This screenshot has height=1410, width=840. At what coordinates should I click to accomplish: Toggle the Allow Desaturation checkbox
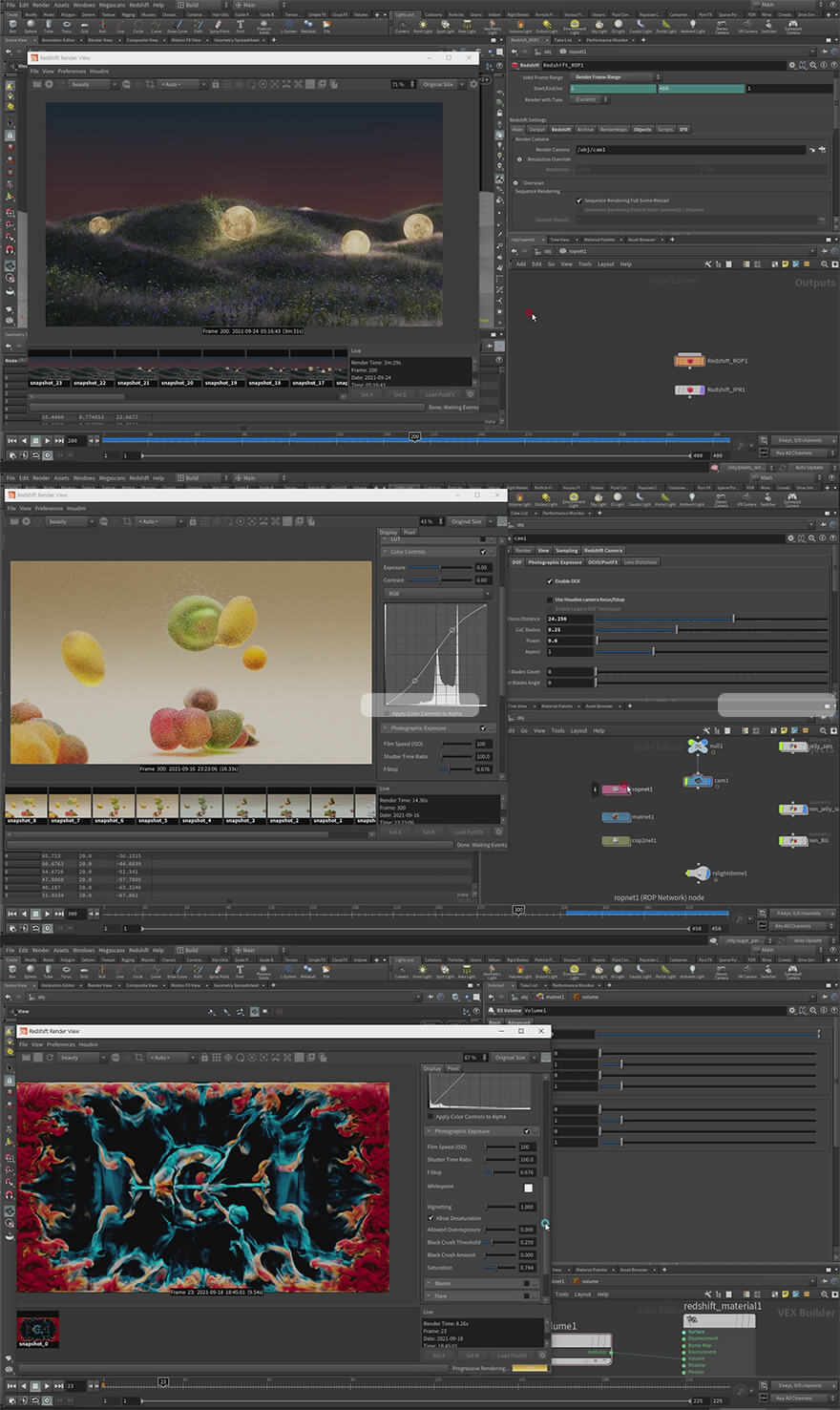[x=431, y=1218]
